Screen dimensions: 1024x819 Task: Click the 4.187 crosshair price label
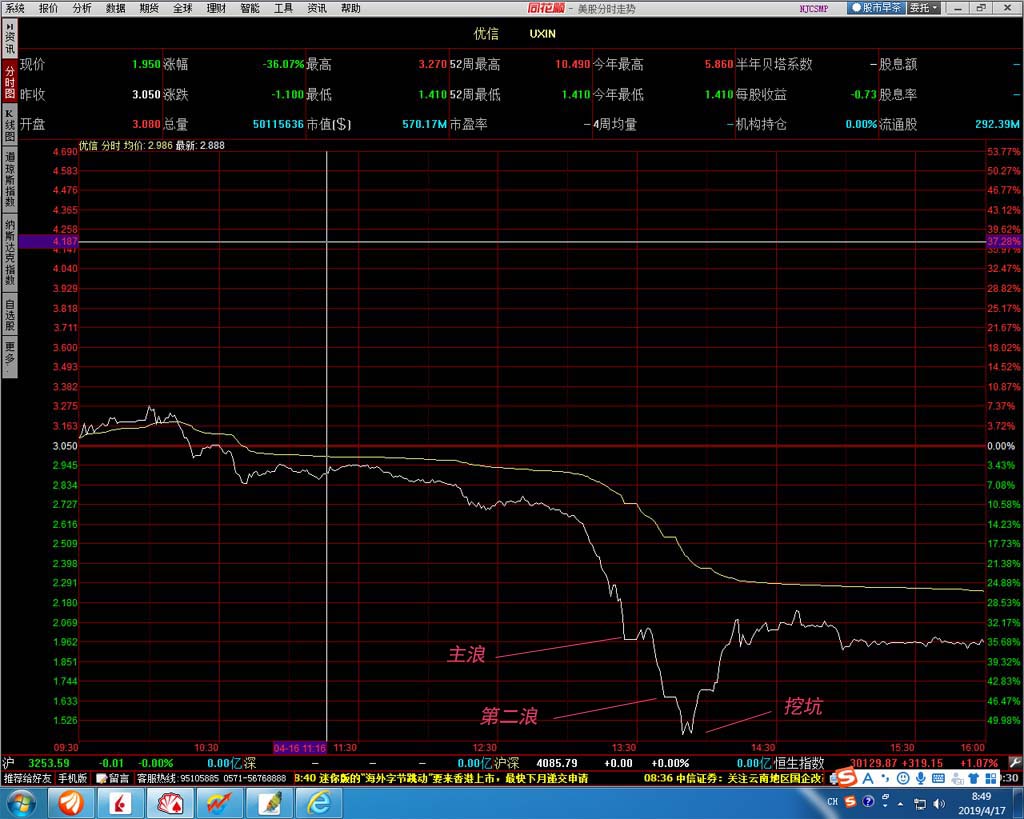point(48,241)
